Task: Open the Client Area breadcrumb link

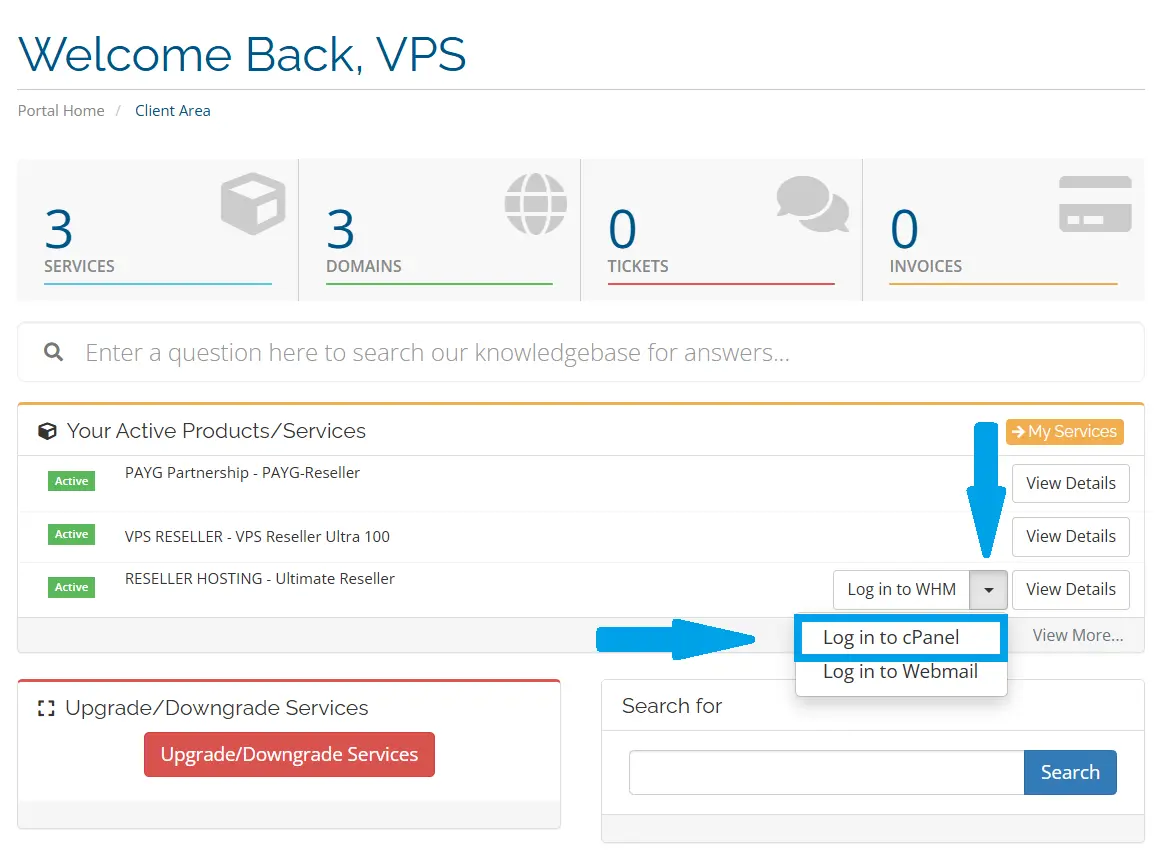Action: tap(172, 110)
